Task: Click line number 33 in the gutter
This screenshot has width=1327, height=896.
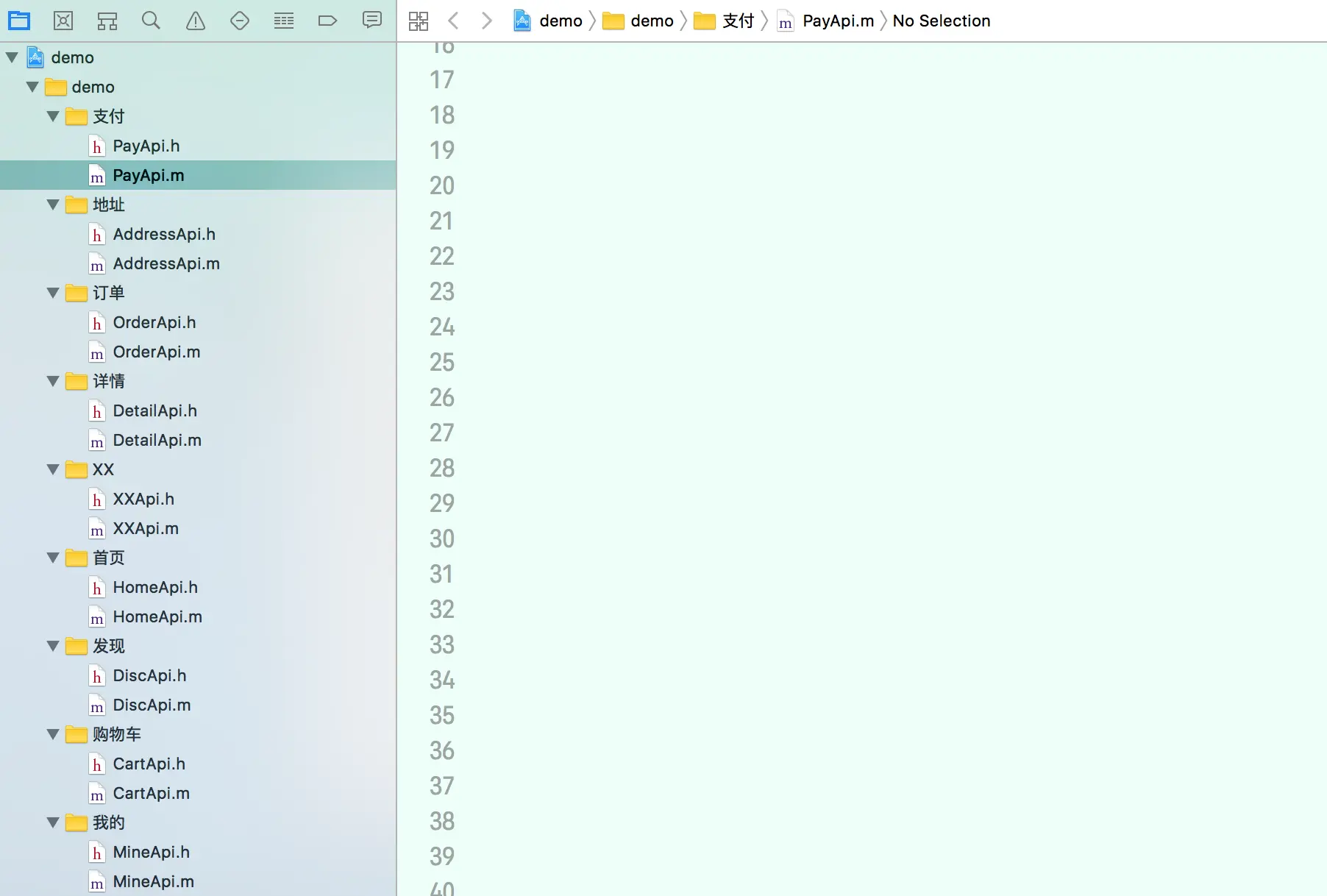Action: (442, 644)
